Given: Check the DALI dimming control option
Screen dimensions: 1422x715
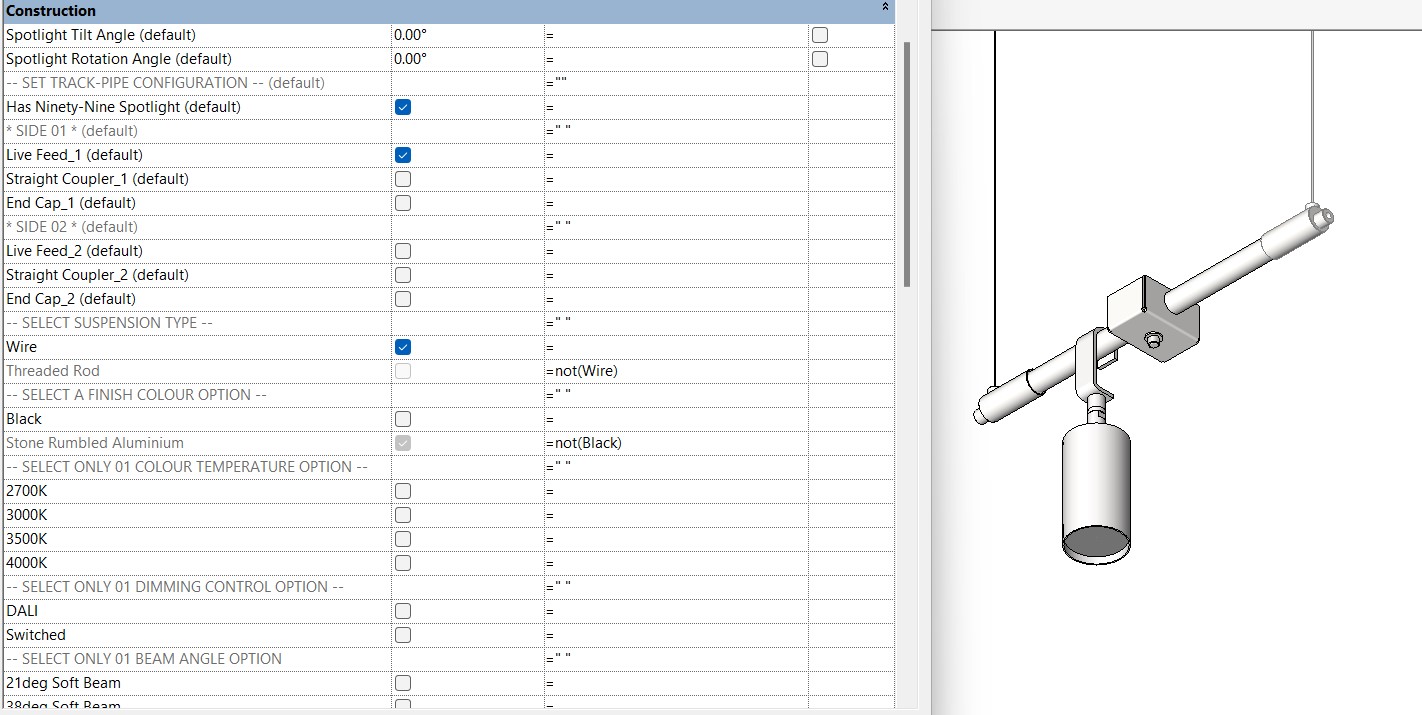Looking at the screenshot, I should (402, 611).
